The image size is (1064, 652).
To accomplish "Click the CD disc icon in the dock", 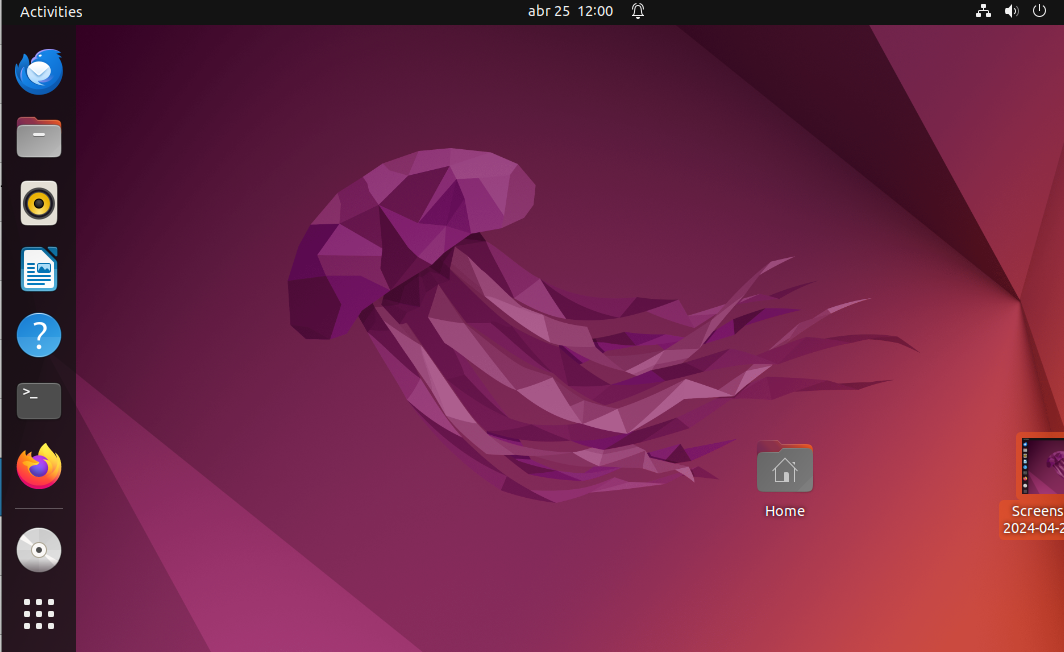I will 38,550.
